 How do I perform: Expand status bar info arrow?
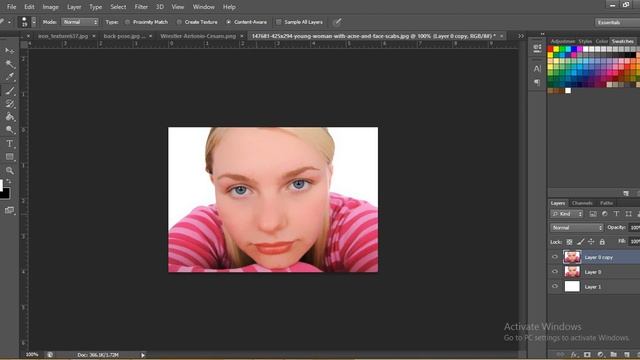coord(142,355)
